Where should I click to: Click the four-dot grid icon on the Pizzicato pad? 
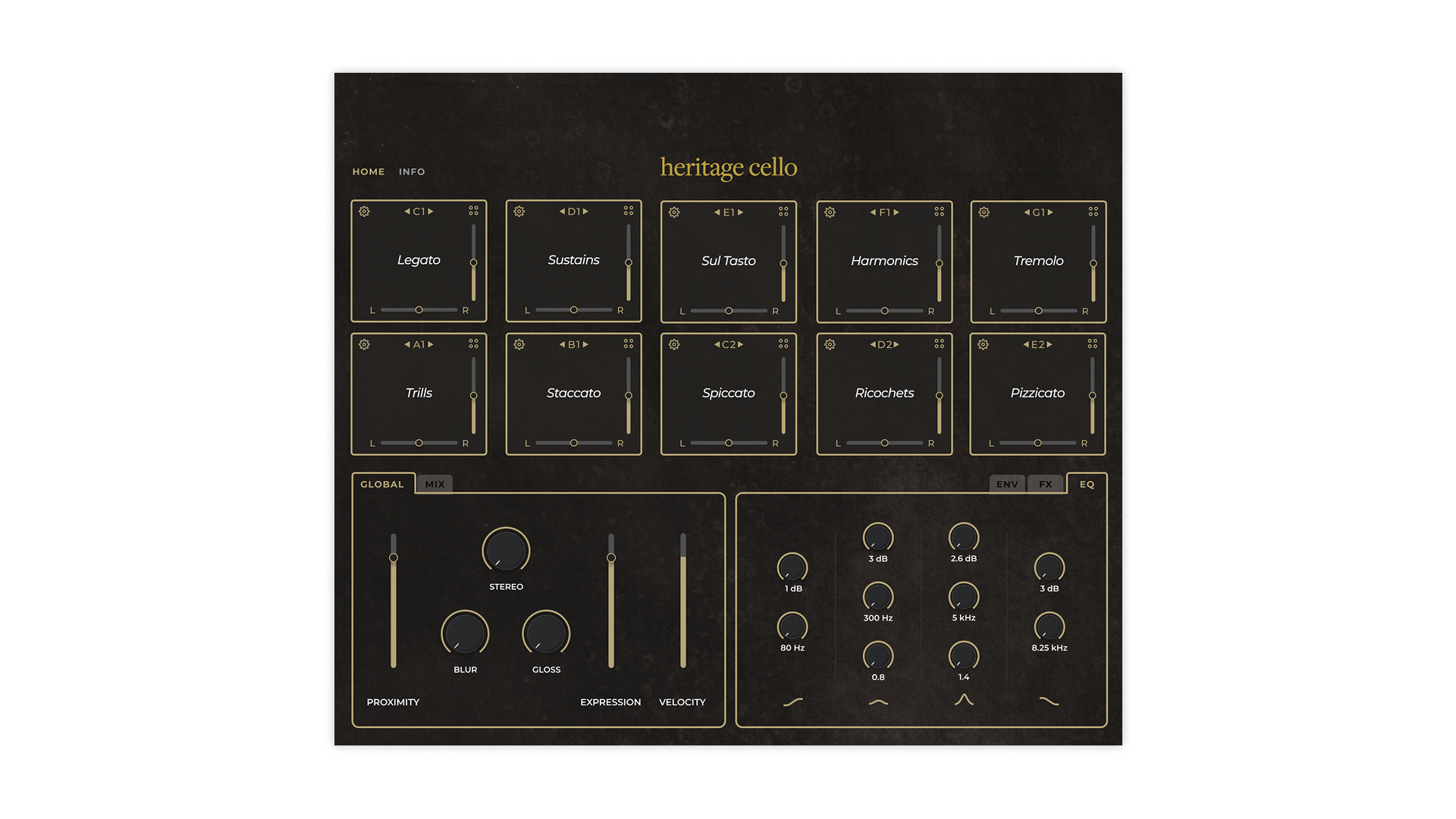[x=1092, y=344]
